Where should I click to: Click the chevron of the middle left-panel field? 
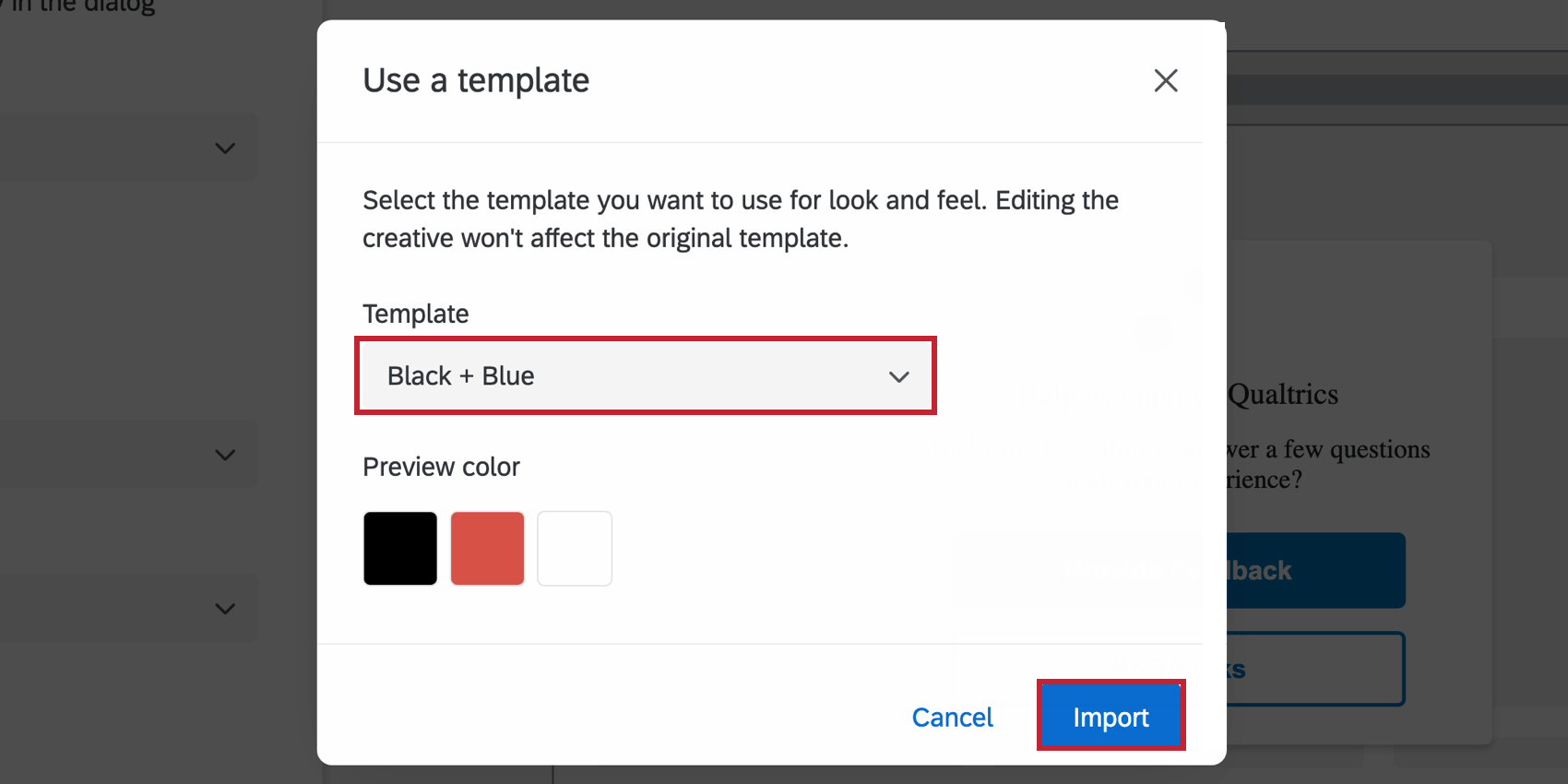224,454
